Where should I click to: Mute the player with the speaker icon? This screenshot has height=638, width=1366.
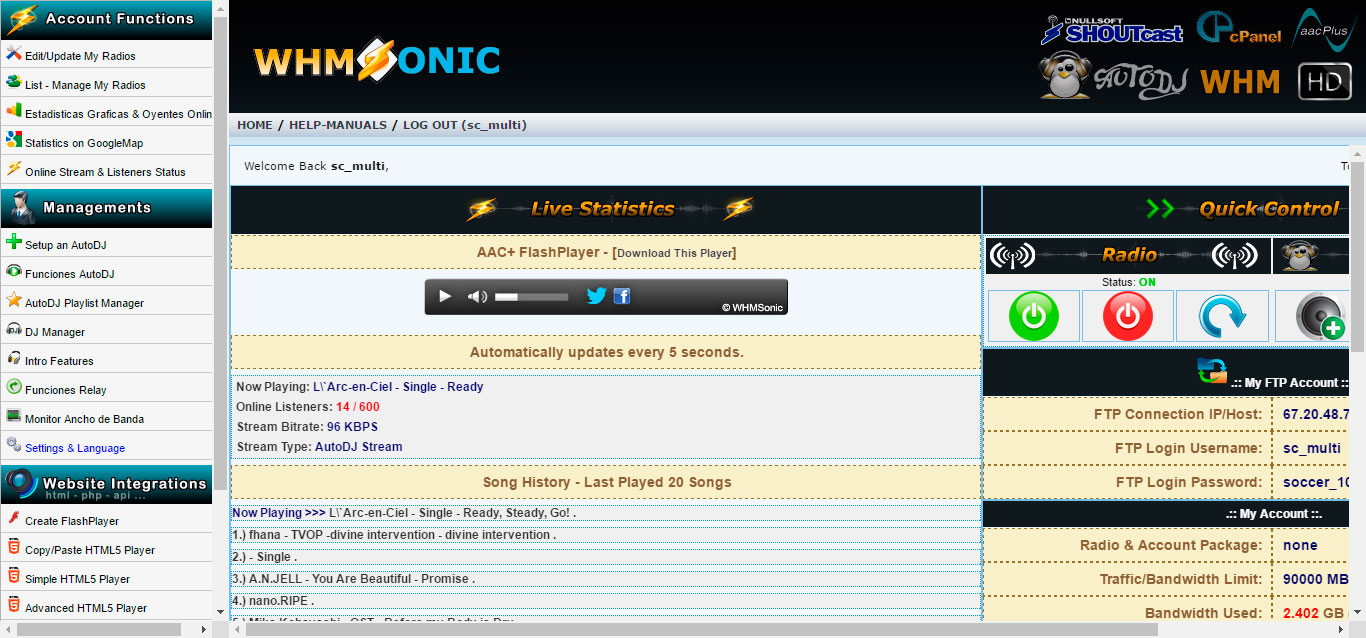coord(478,297)
